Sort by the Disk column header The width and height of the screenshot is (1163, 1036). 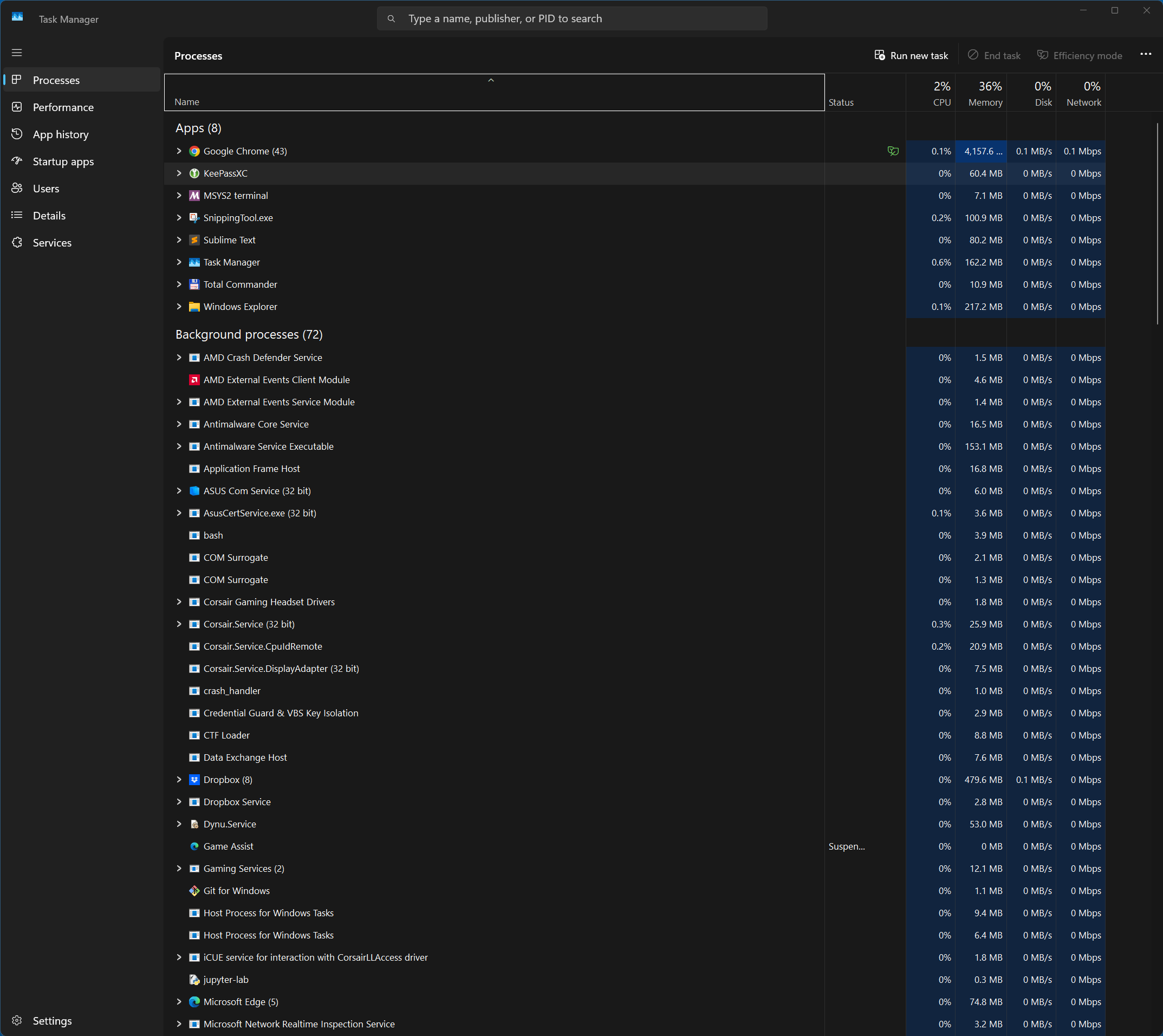coord(1031,93)
